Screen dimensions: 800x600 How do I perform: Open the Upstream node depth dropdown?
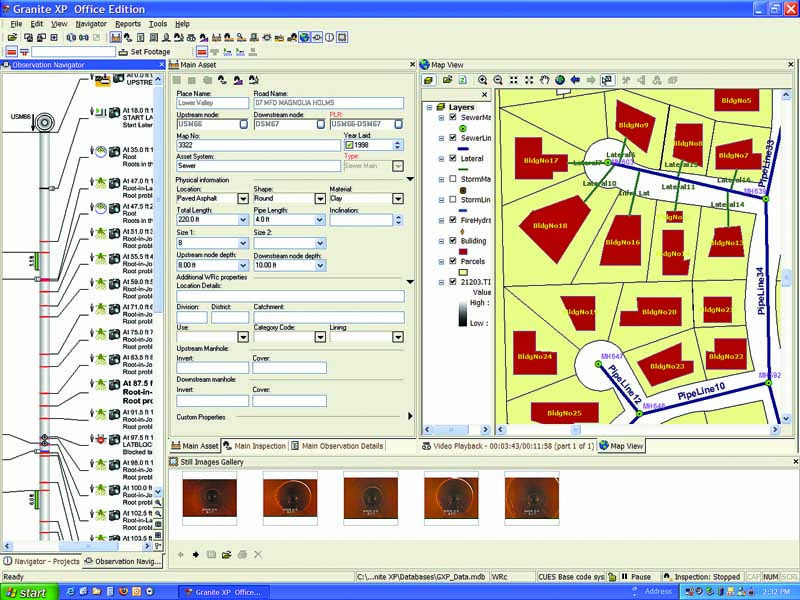(x=243, y=265)
